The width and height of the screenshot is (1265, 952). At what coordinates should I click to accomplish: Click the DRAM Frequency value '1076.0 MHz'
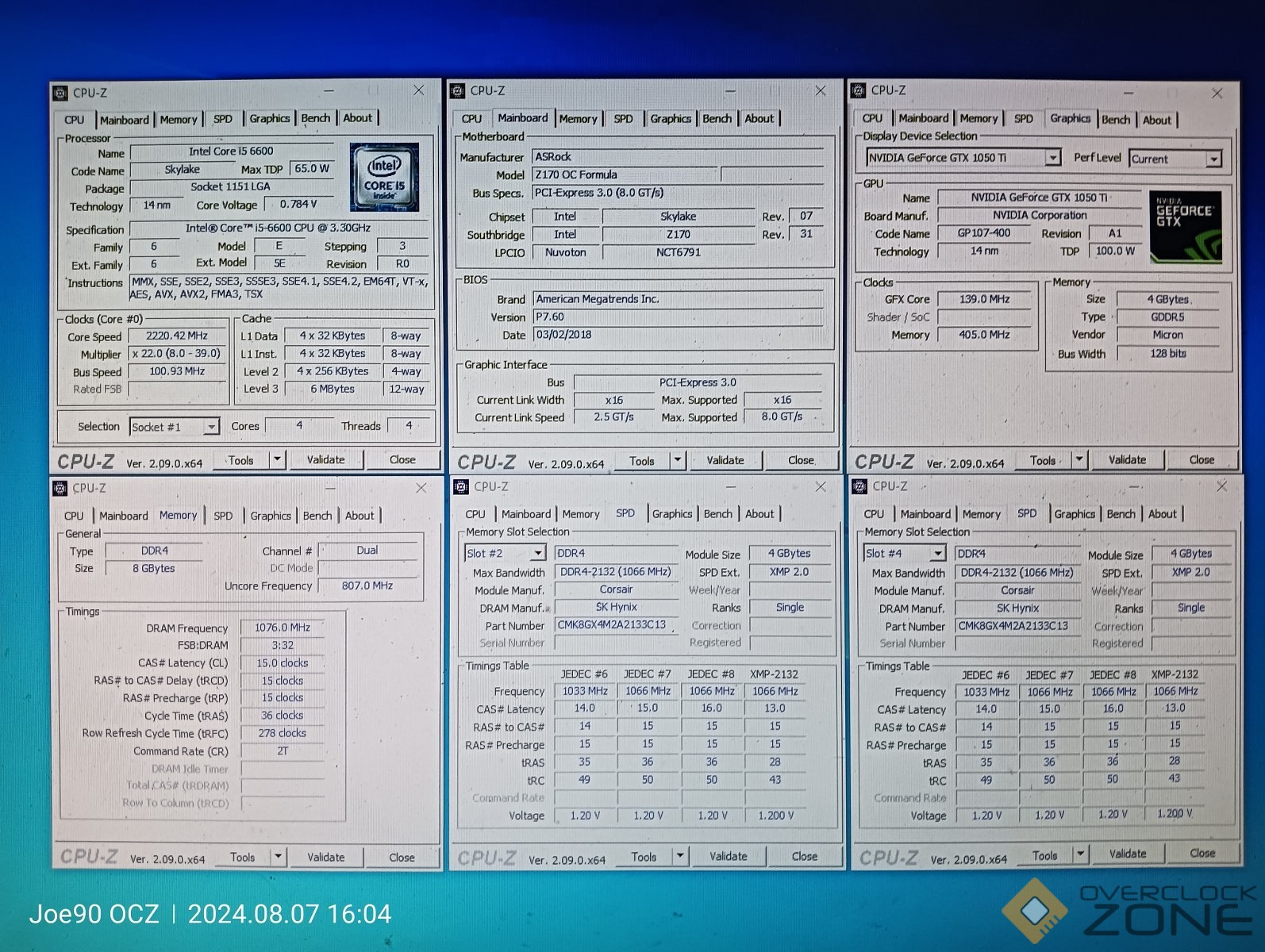pos(283,628)
